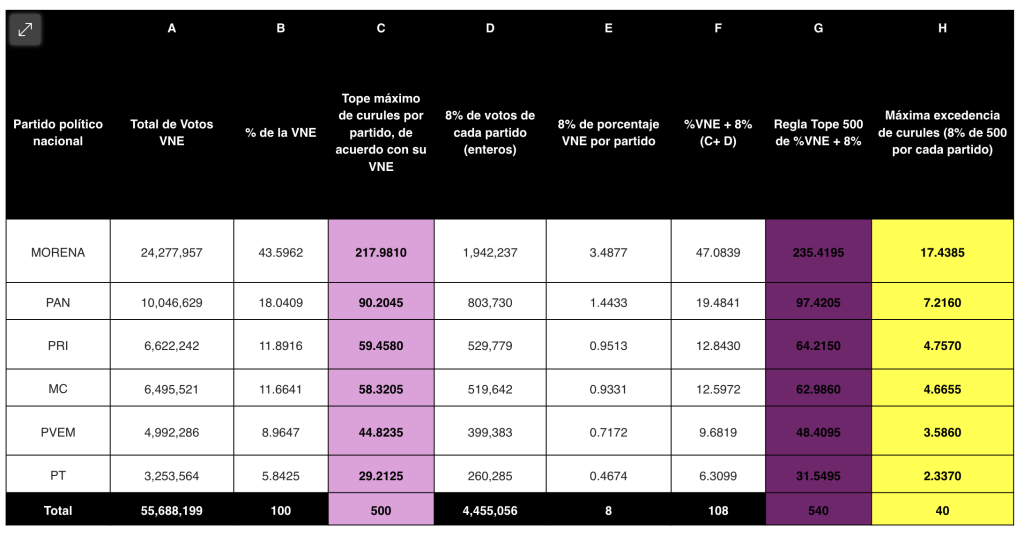Image resolution: width=1024 pixels, height=535 pixels.
Task: Select column H header letter
Action: click(x=942, y=28)
